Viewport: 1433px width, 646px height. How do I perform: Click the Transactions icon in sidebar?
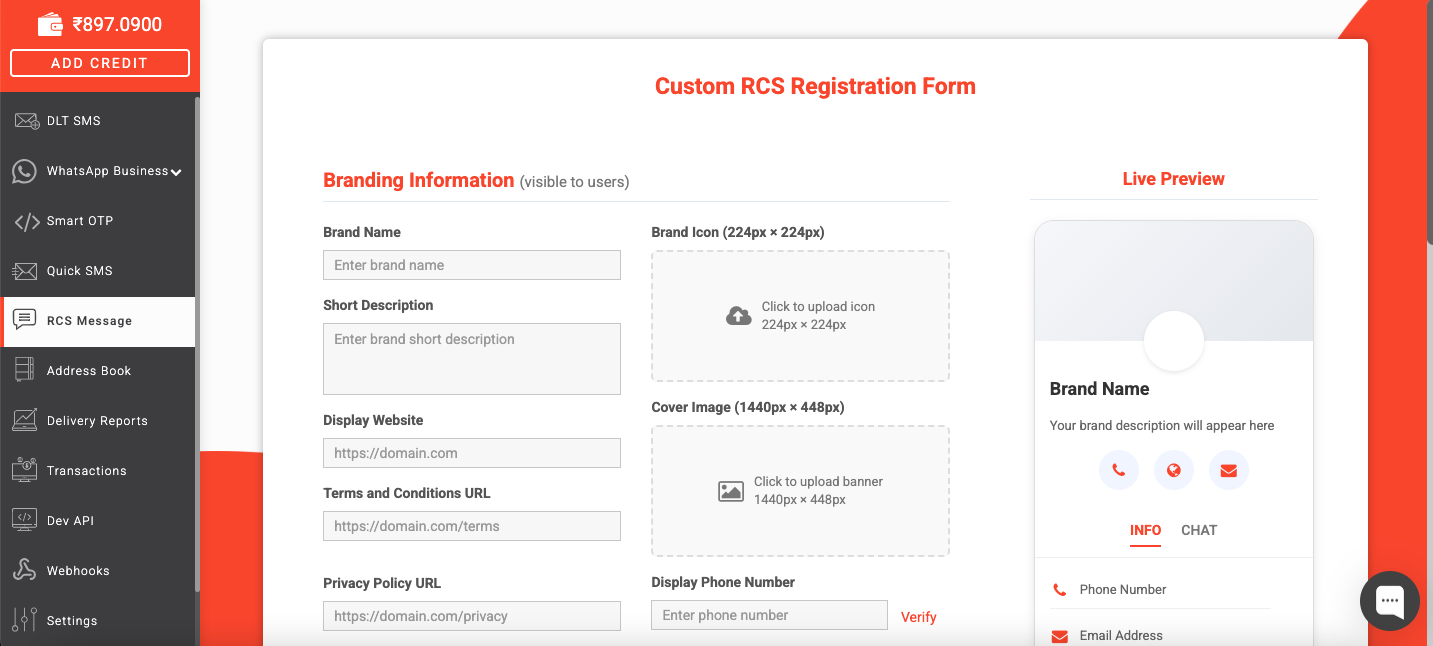pos(25,470)
